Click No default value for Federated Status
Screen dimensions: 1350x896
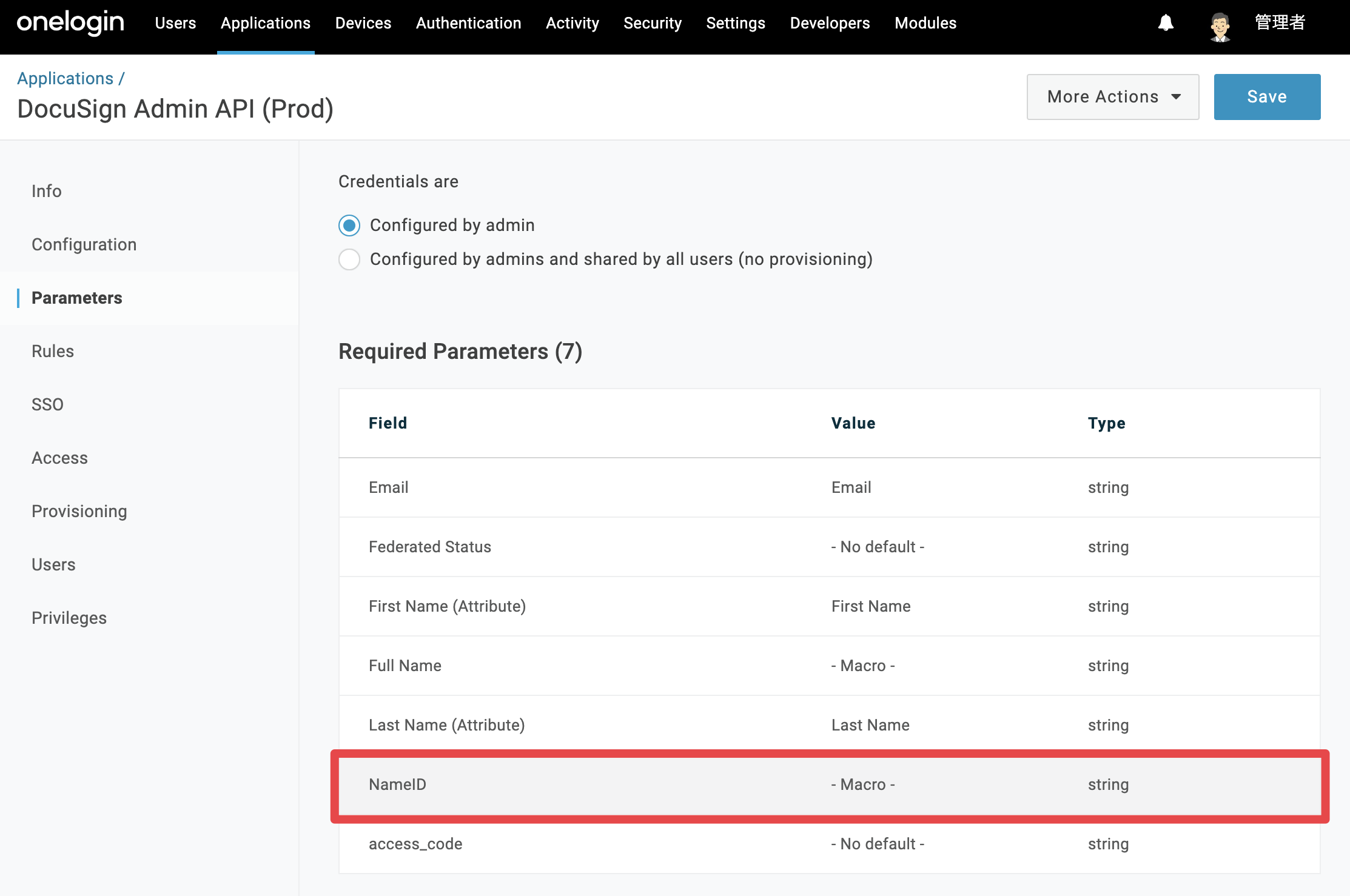(x=878, y=547)
